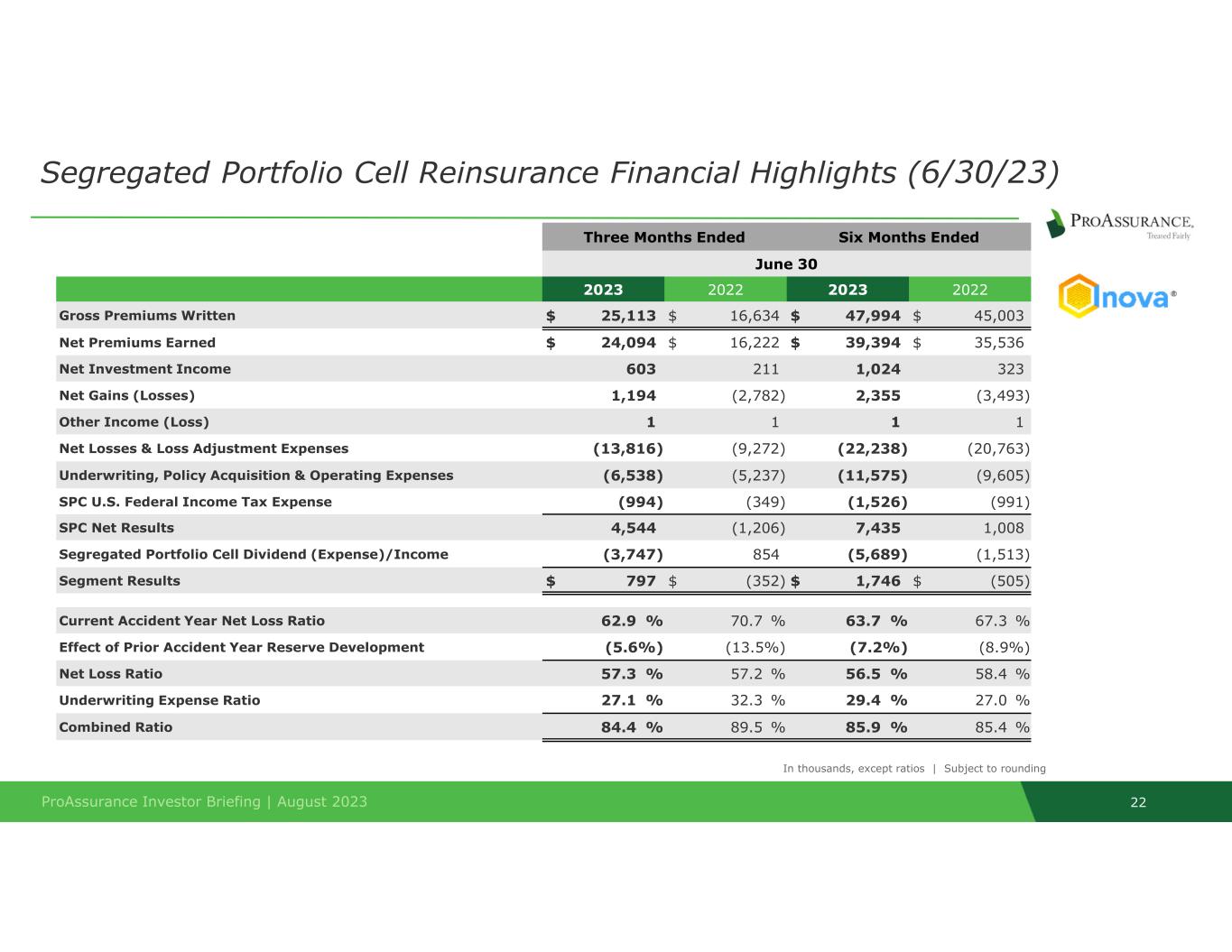Select the Net Investment Income row label
Viewport: 1232px width, 952px height.
tap(144, 369)
